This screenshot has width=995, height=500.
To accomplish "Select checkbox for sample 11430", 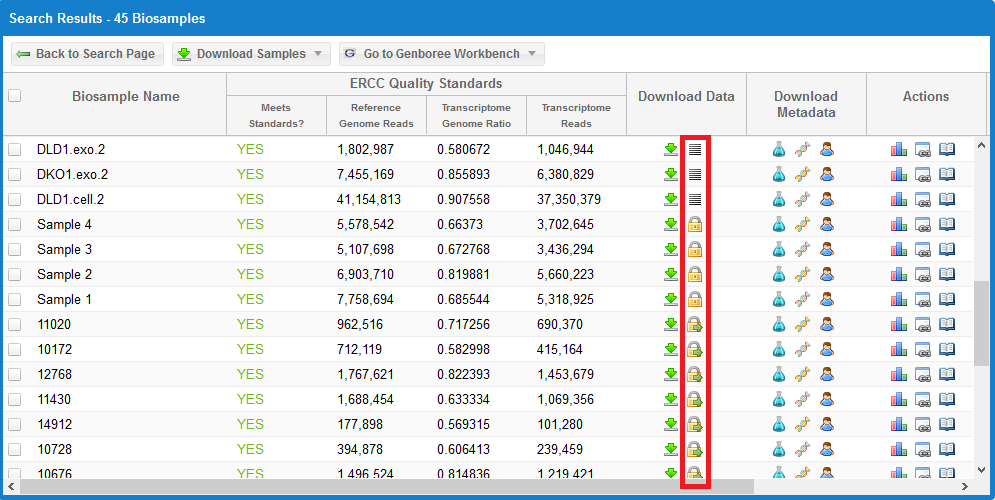I will [x=14, y=399].
